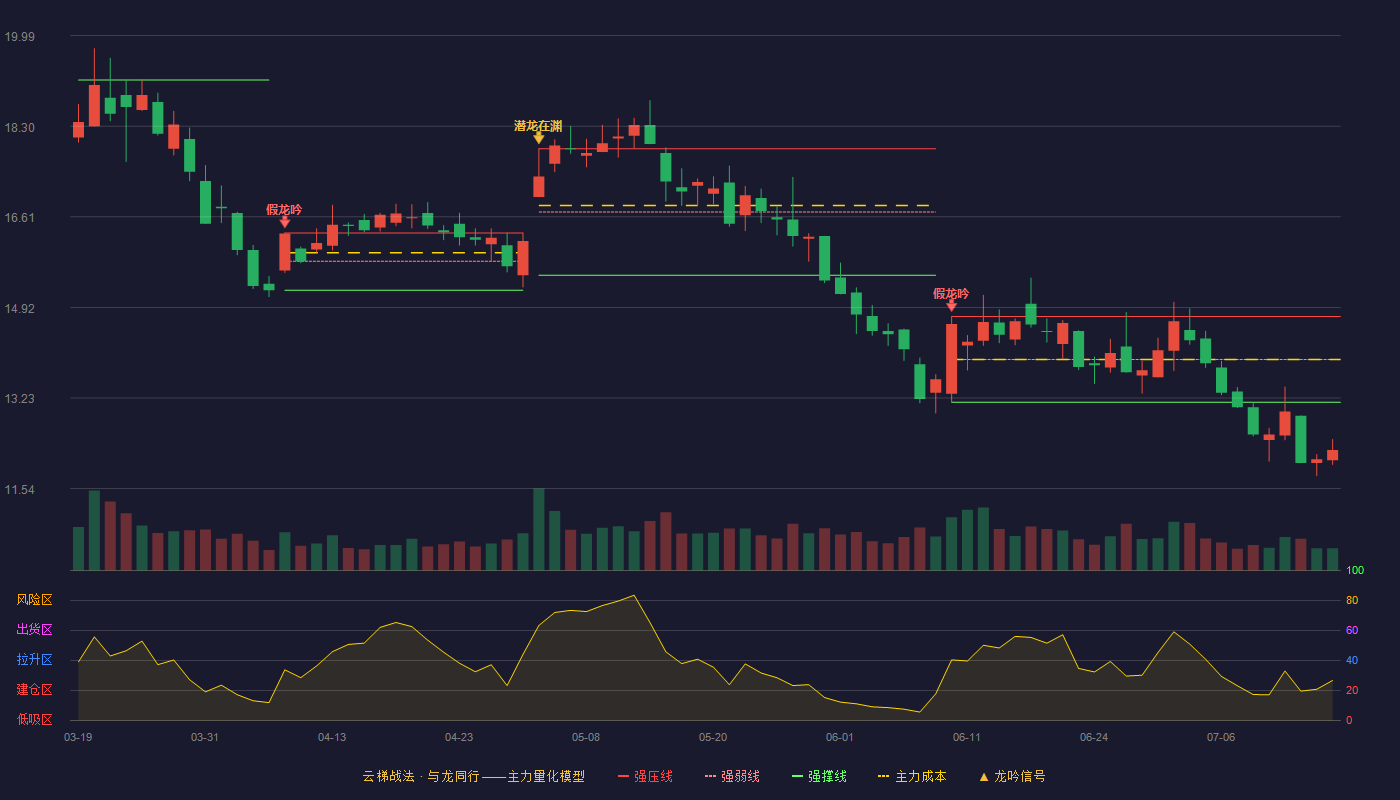
Task: Click the 假龙吟 red arrow marker near 06-11
Action: 952,306
